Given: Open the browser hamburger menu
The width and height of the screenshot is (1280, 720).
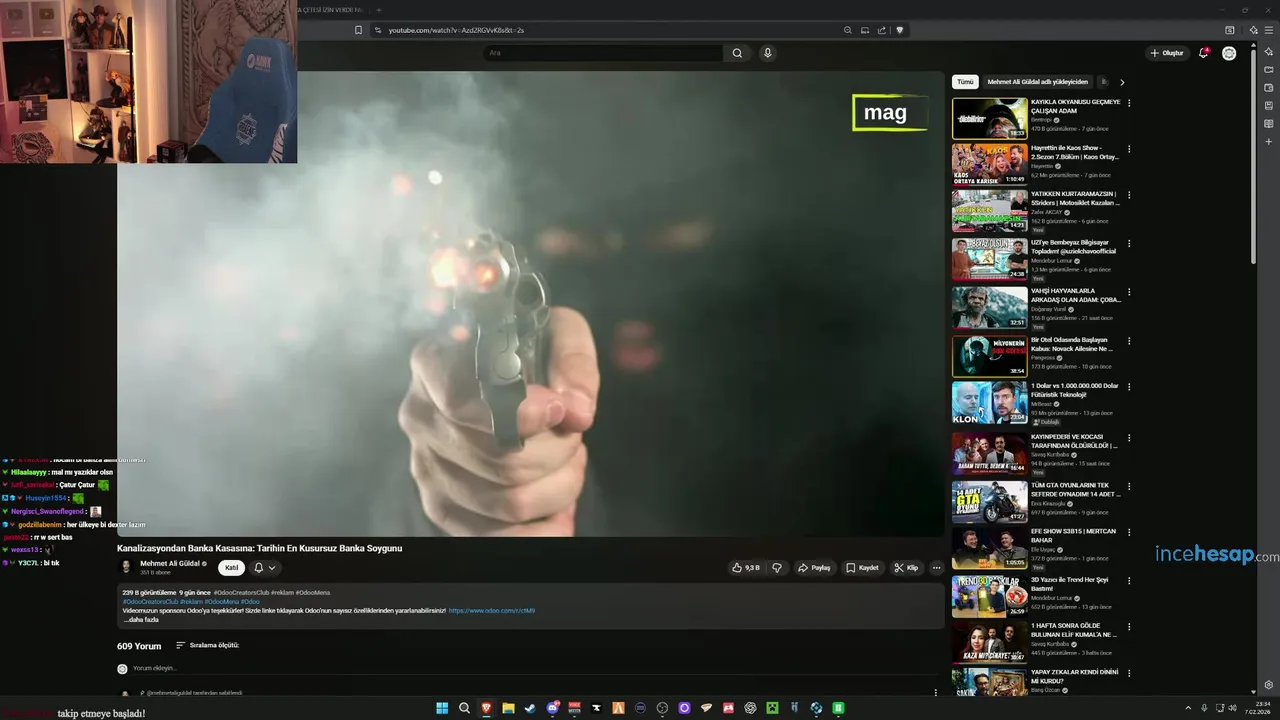Looking at the screenshot, I should coord(1268,30).
